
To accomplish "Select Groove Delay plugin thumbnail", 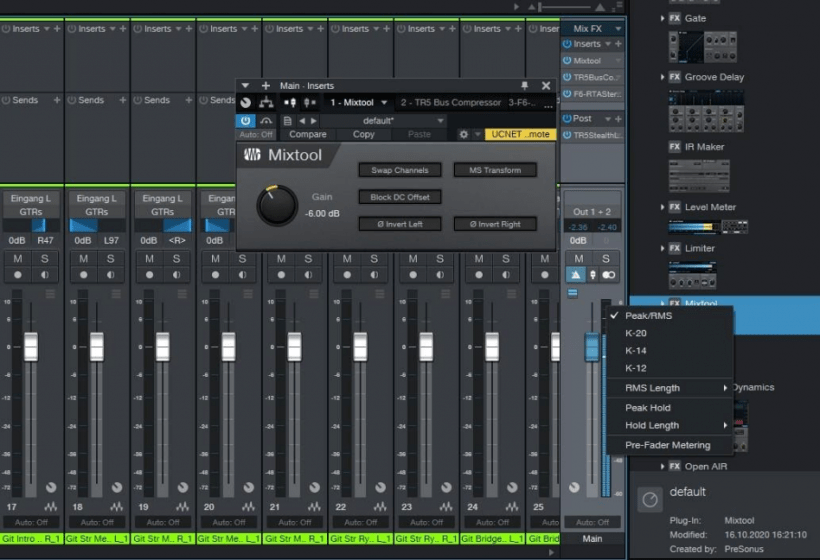I will pos(706,111).
